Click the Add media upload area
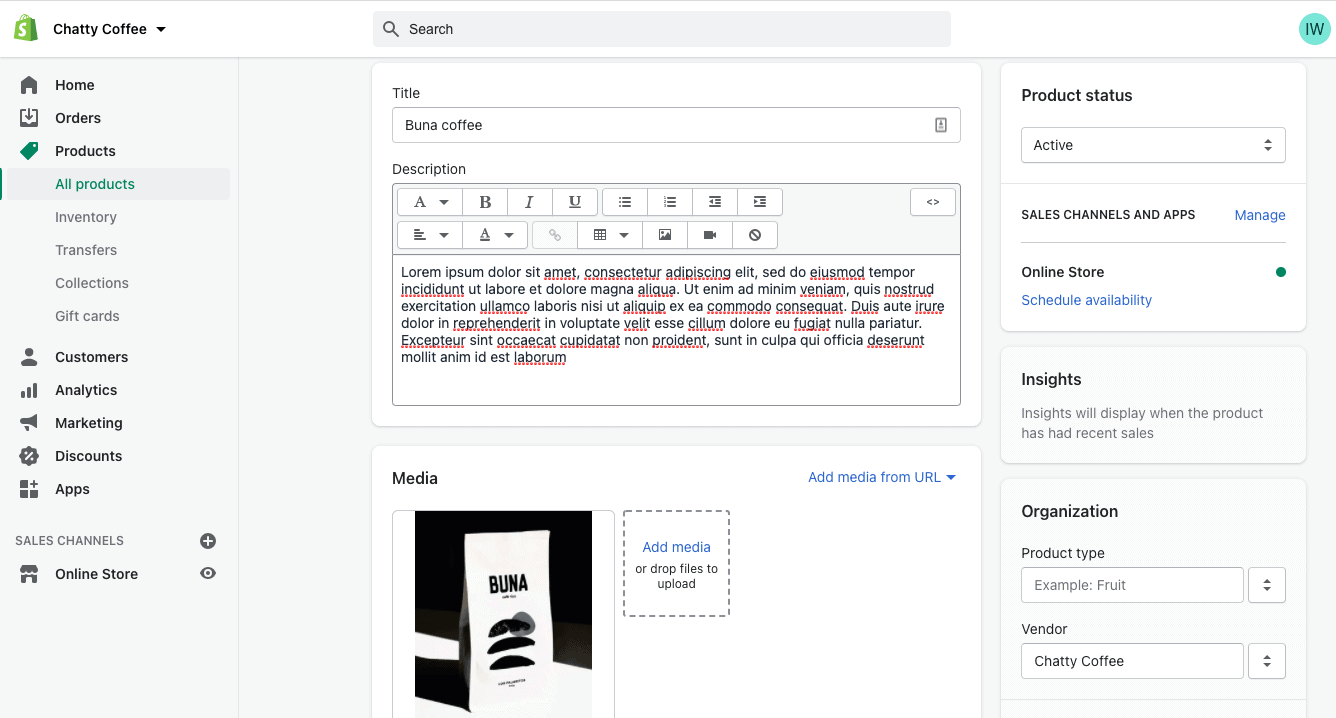 pos(676,563)
